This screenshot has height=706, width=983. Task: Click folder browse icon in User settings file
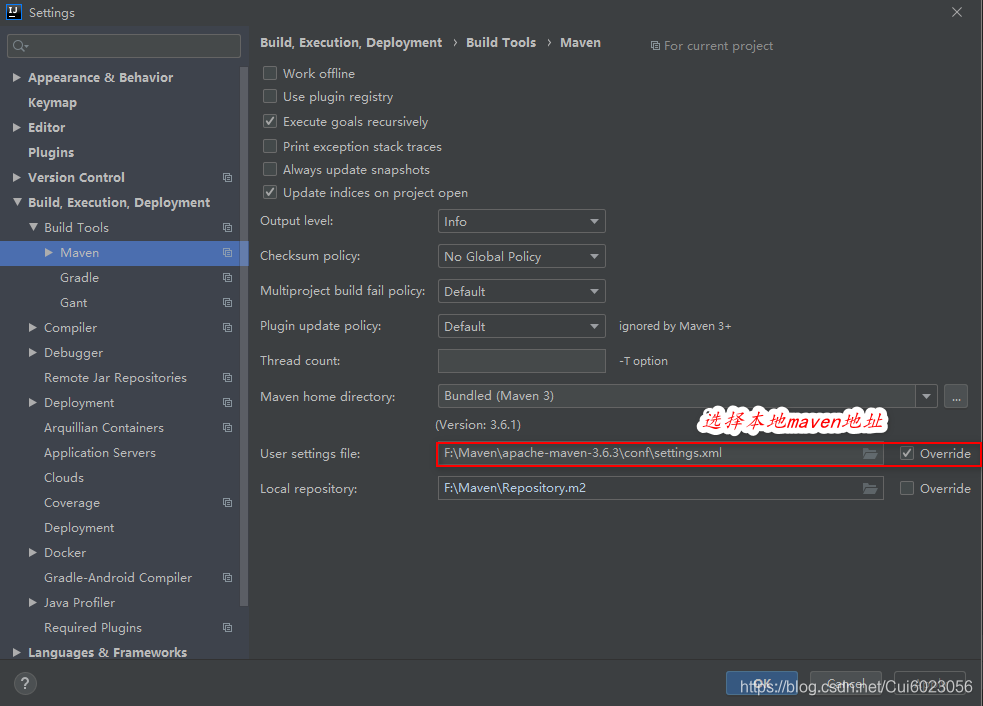point(870,453)
